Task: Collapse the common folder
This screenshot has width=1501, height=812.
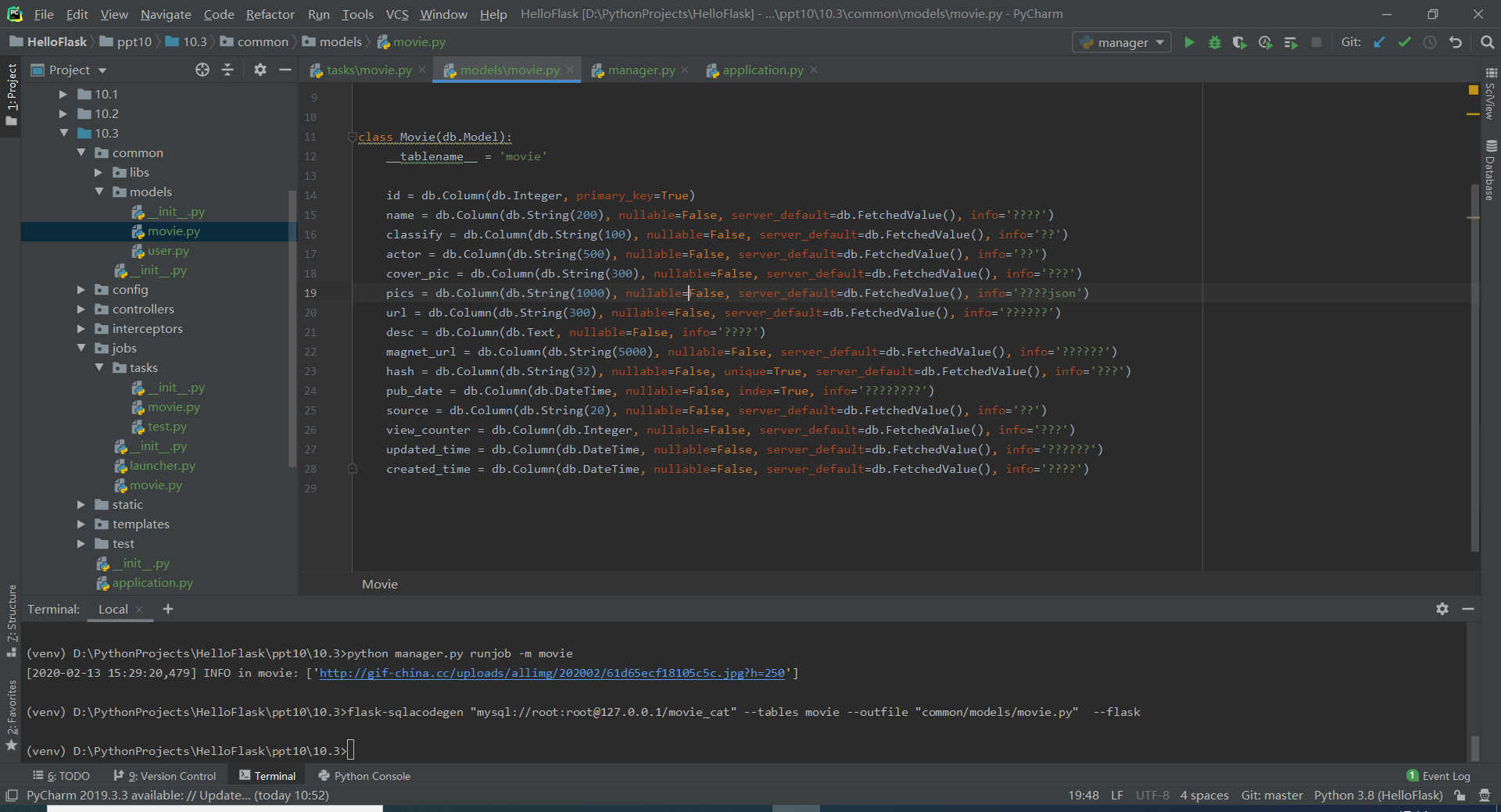Action: pyautogui.click(x=81, y=153)
